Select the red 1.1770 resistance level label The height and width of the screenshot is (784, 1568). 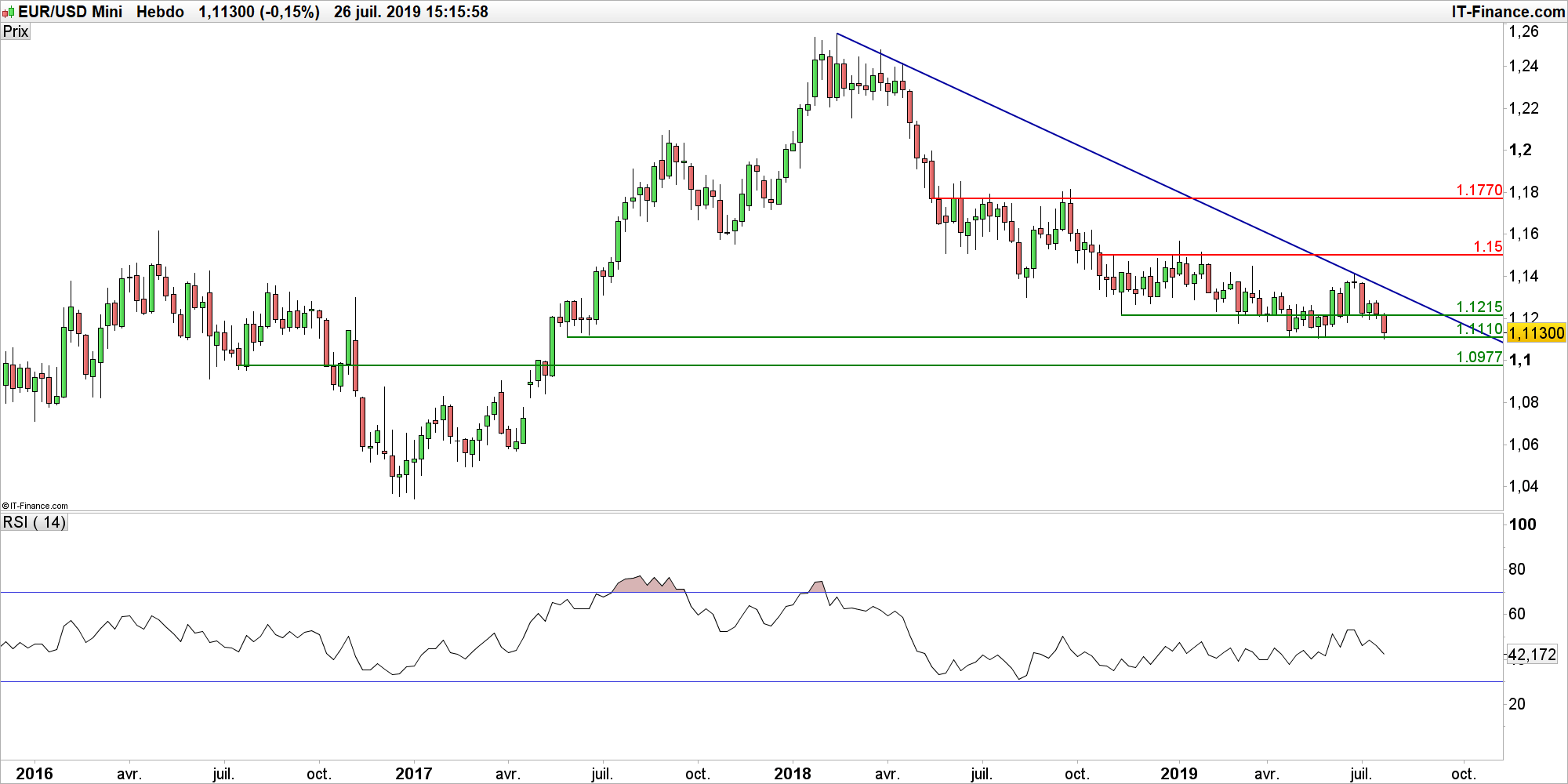(x=1479, y=190)
